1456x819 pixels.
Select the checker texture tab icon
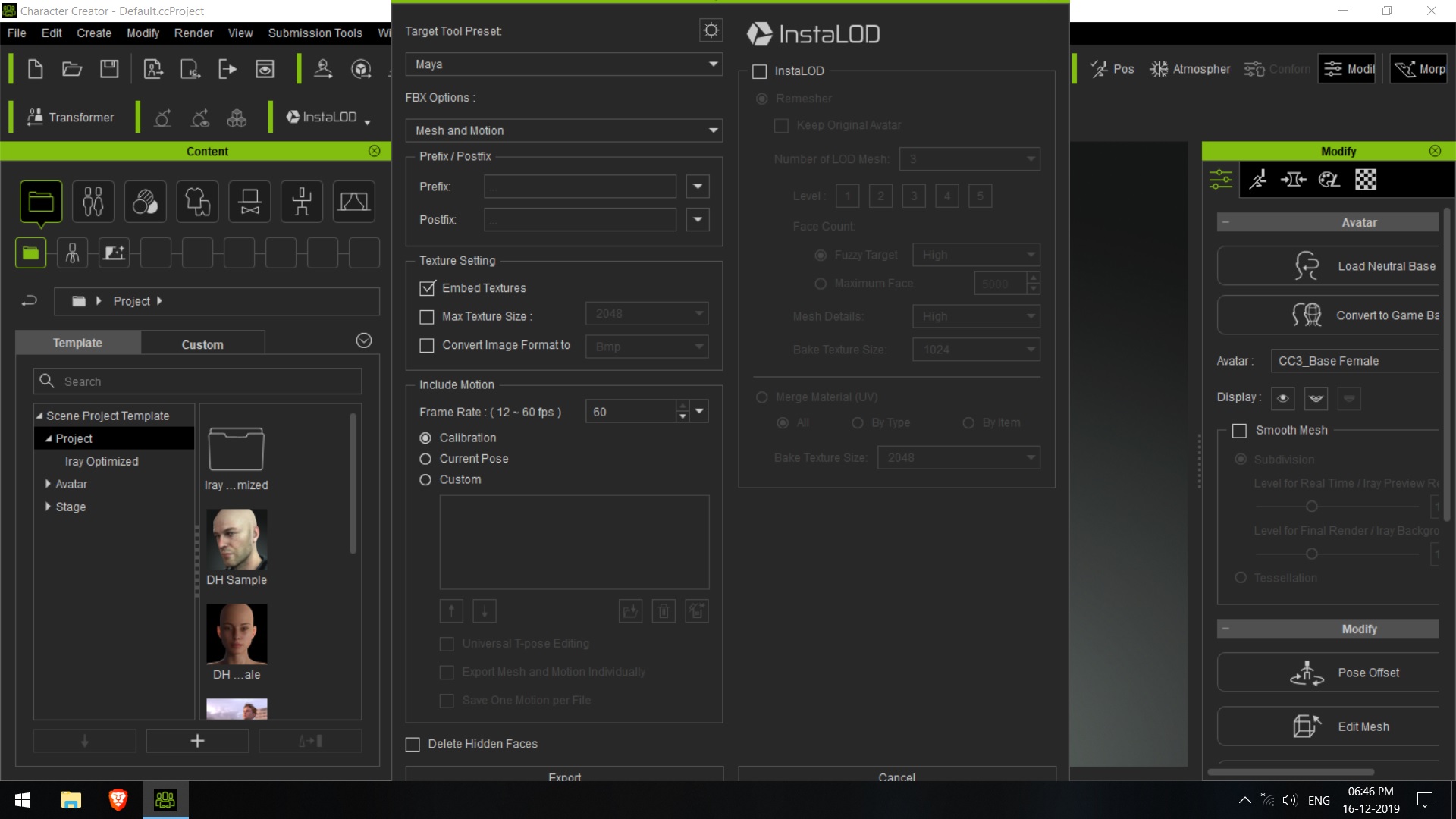pos(1366,180)
